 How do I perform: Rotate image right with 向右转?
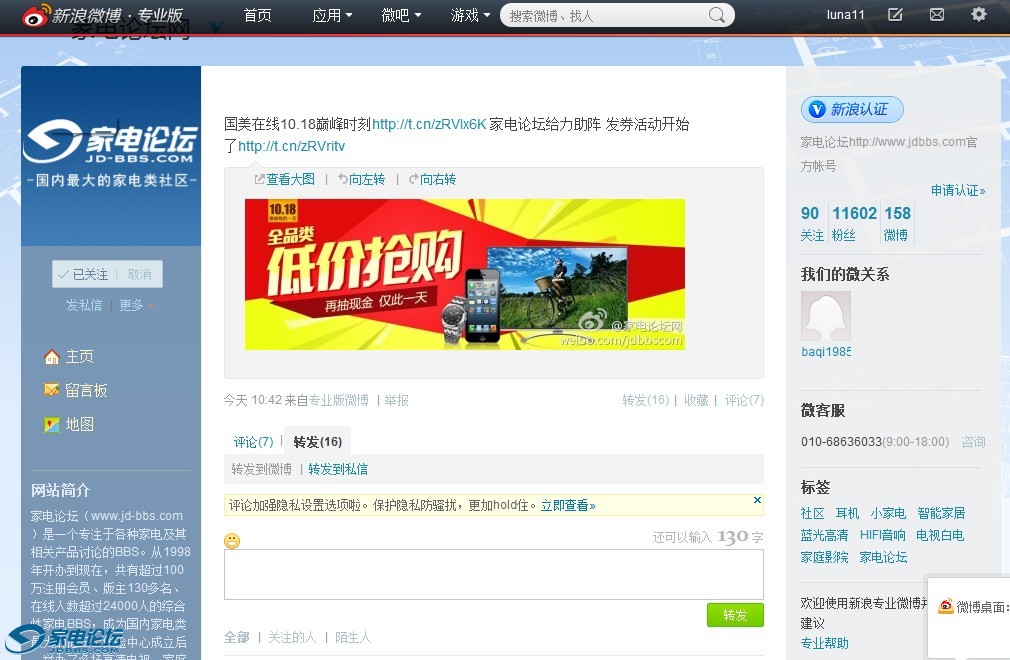click(x=432, y=179)
